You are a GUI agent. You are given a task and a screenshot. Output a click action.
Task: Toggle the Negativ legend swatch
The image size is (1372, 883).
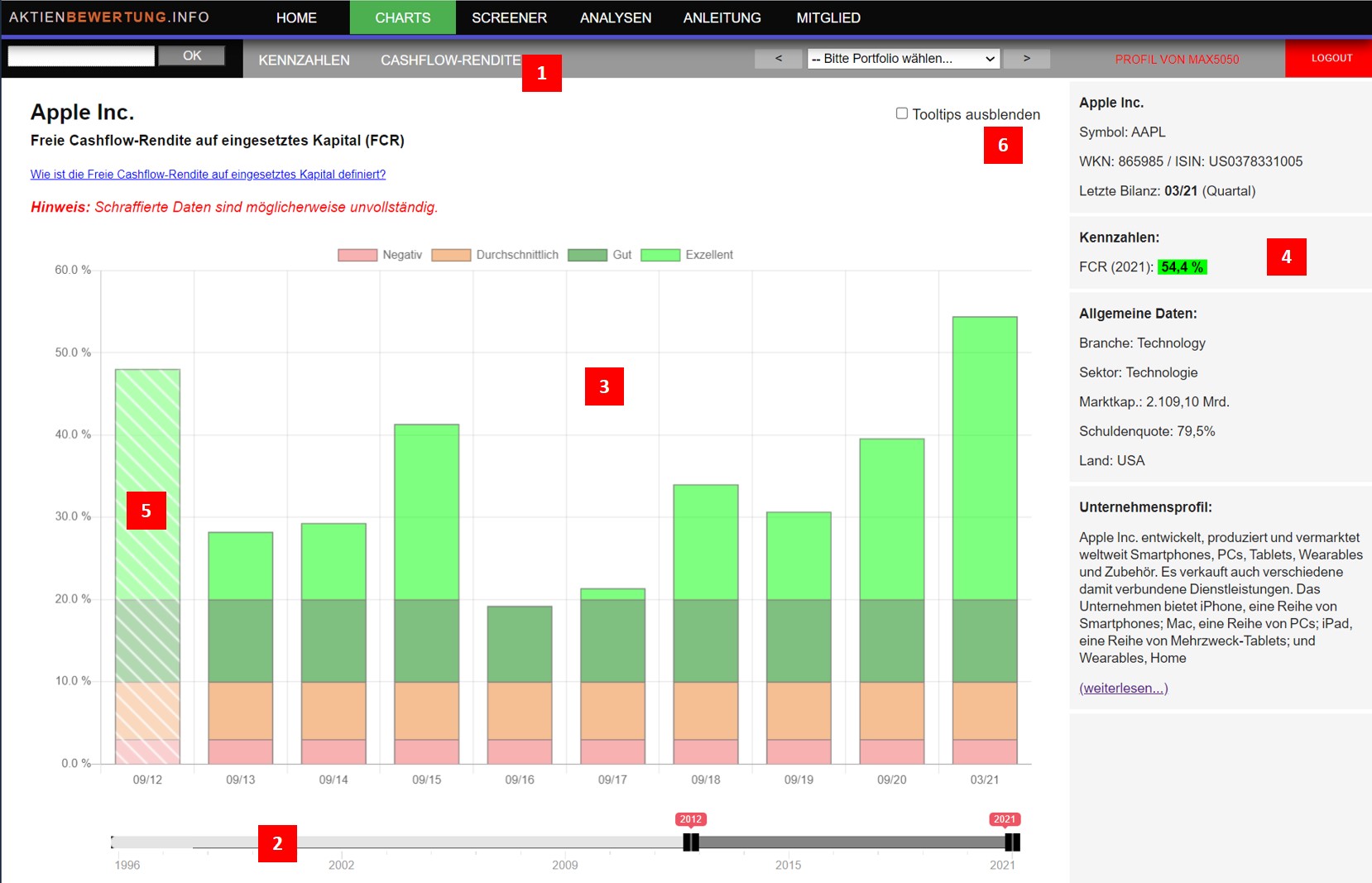tap(357, 255)
